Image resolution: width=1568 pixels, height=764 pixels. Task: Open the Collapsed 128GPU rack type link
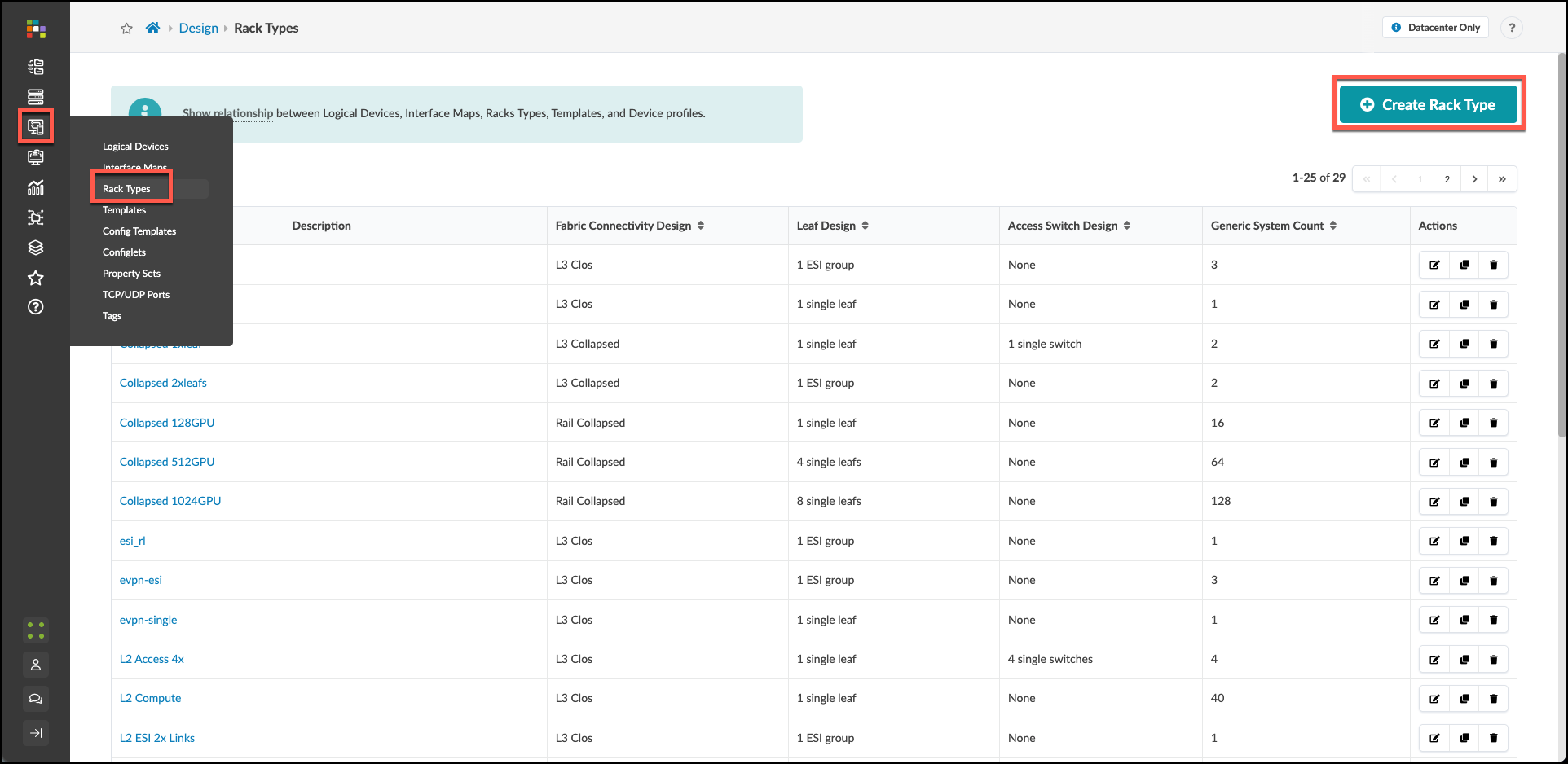(166, 422)
